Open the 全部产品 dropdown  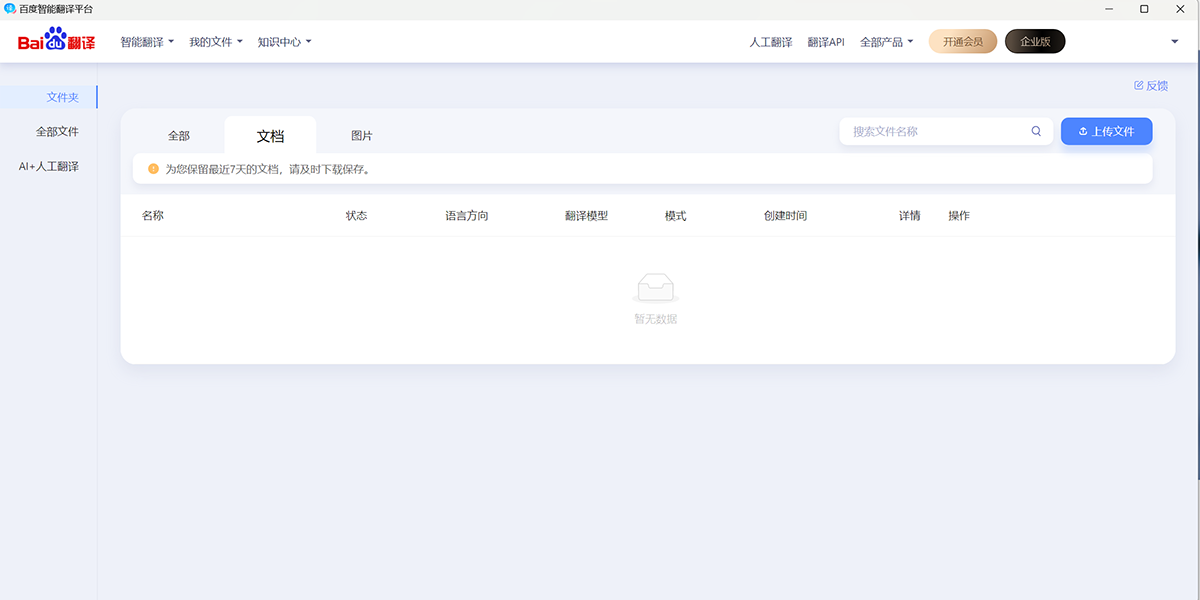click(886, 42)
